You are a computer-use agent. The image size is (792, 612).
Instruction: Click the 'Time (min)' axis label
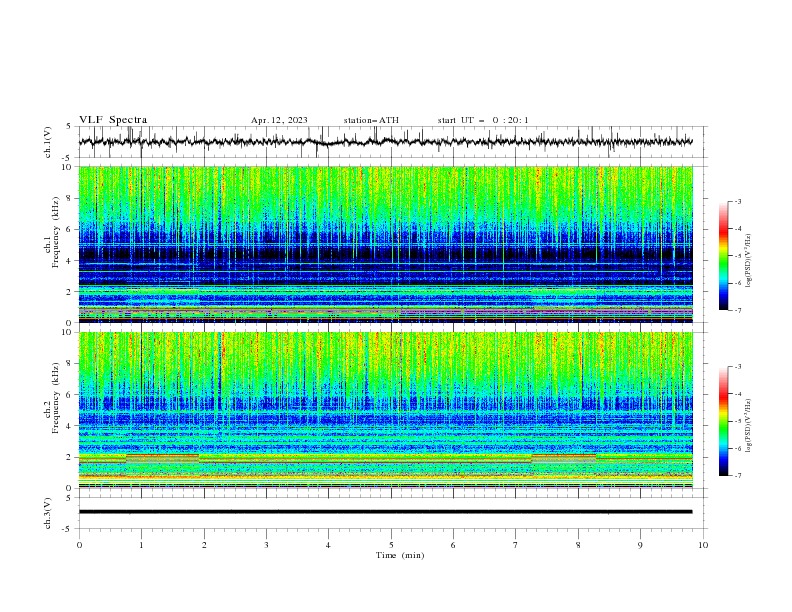(400, 555)
